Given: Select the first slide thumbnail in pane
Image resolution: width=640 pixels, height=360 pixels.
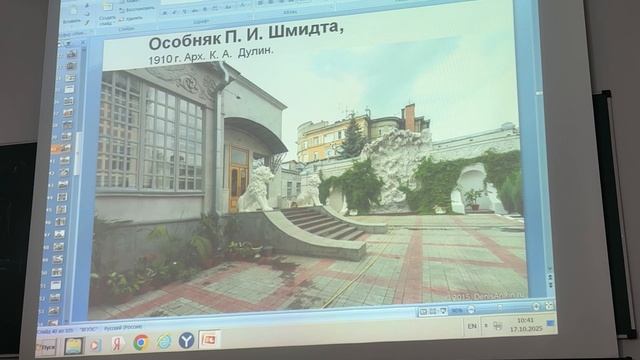Looking at the screenshot, I should 72,53.
